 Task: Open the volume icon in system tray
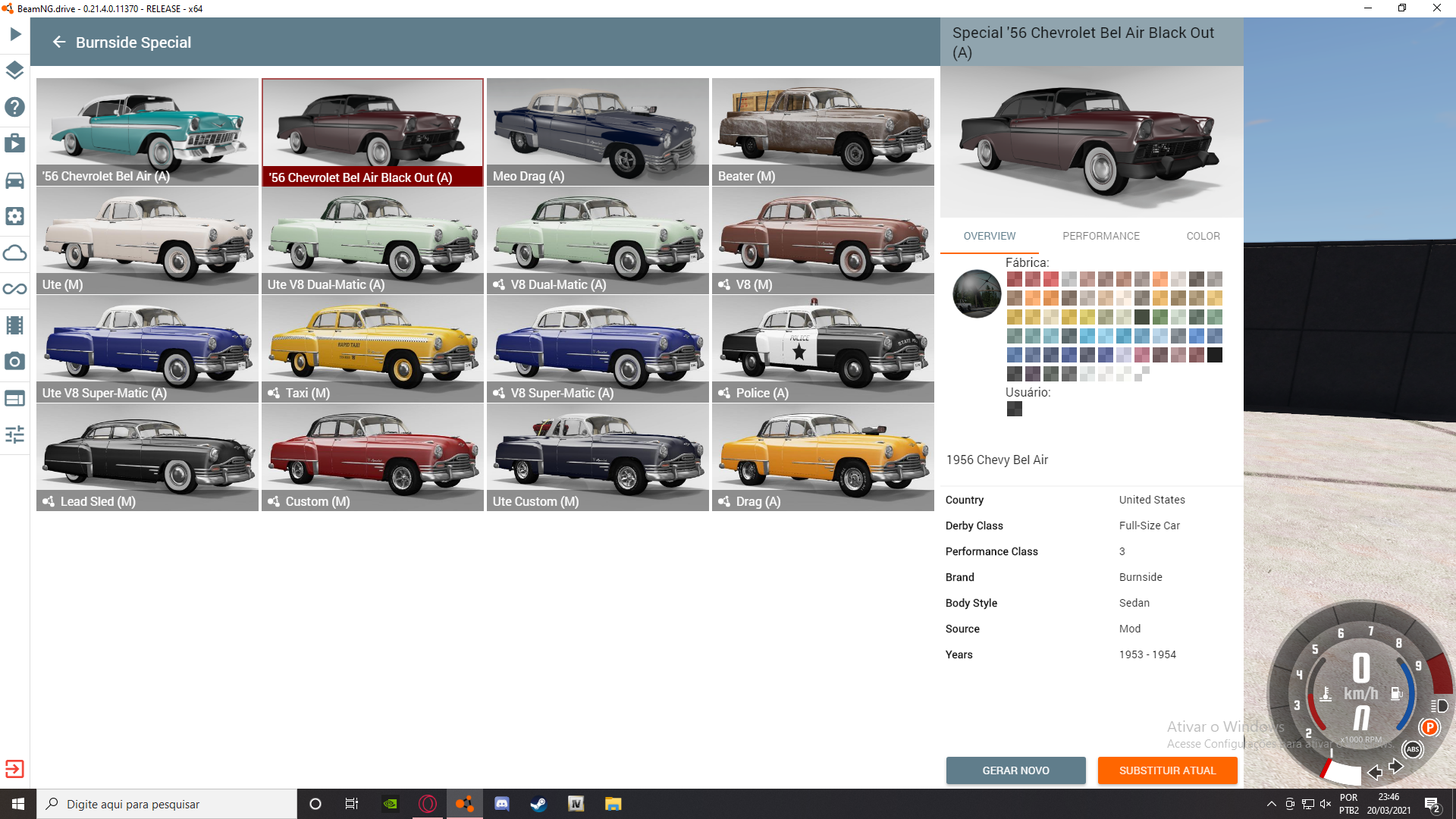1326,804
